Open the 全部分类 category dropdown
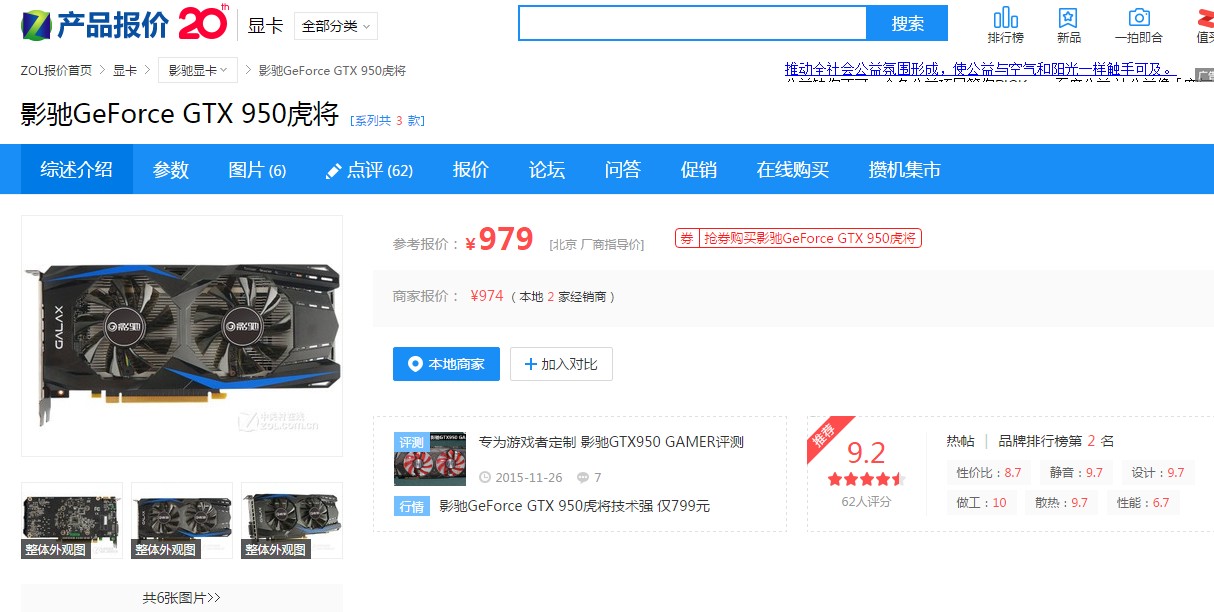Viewport: 1214px width, 612px height. [336, 26]
